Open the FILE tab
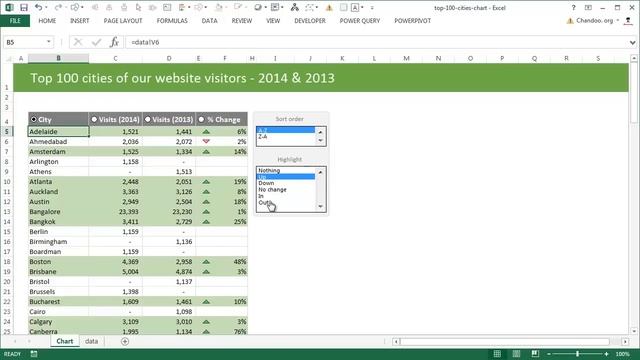640x360 pixels. pyautogui.click(x=15, y=21)
